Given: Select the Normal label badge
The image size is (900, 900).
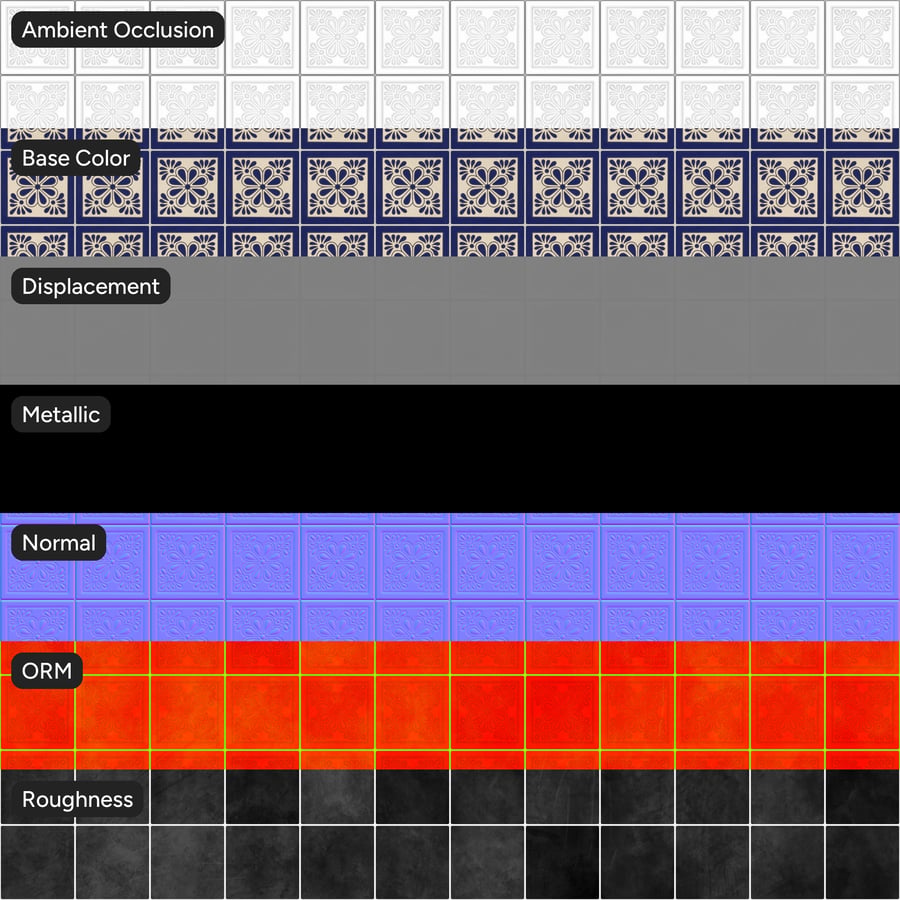Looking at the screenshot, I should (x=59, y=542).
